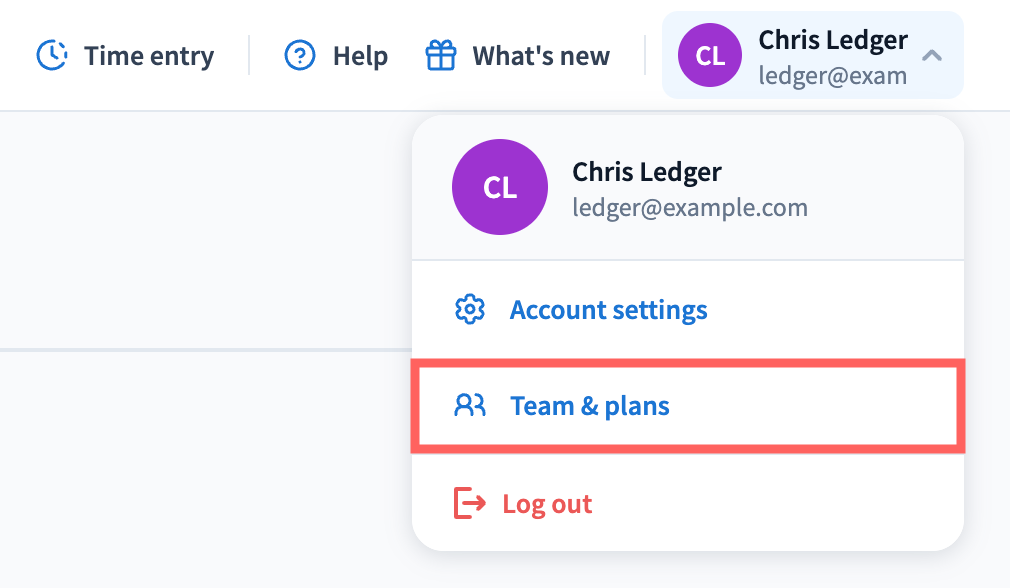This screenshot has width=1010, height=588.
Task: Open the Help link
Action: click(x=360, y=56)
